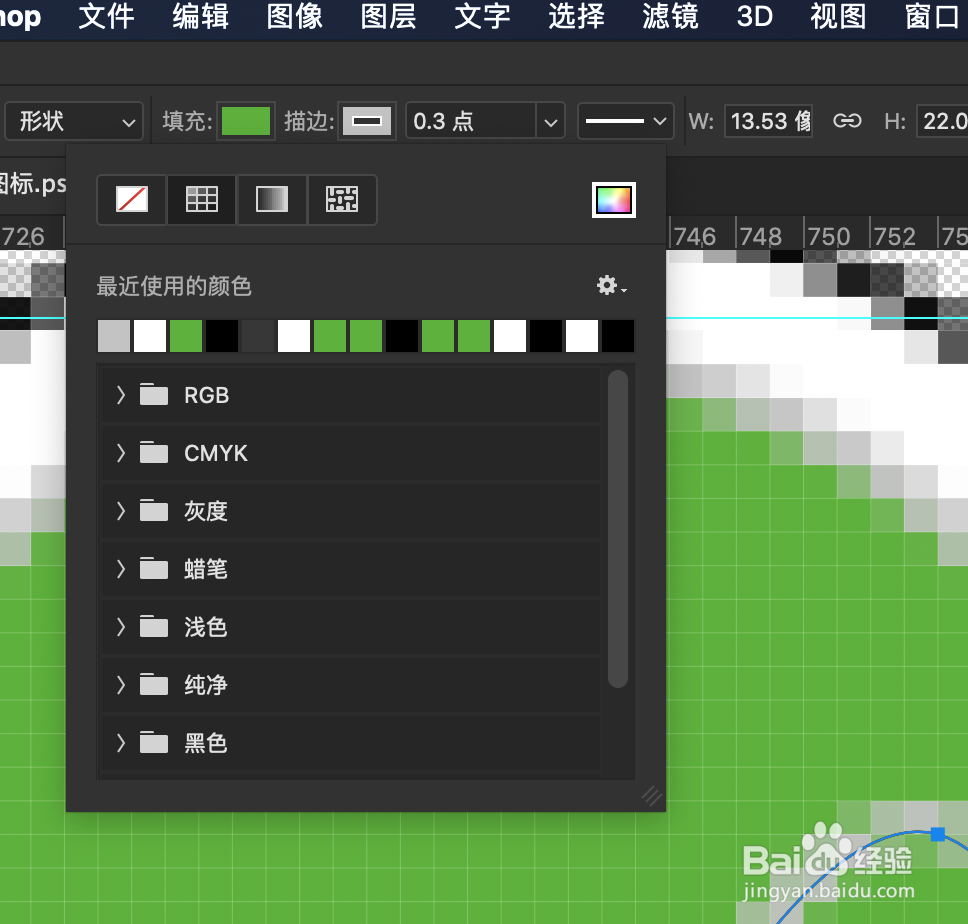Open the stroke line style dropdown
The height and width of the screenshot is (924, 968).
coord(625,121)
